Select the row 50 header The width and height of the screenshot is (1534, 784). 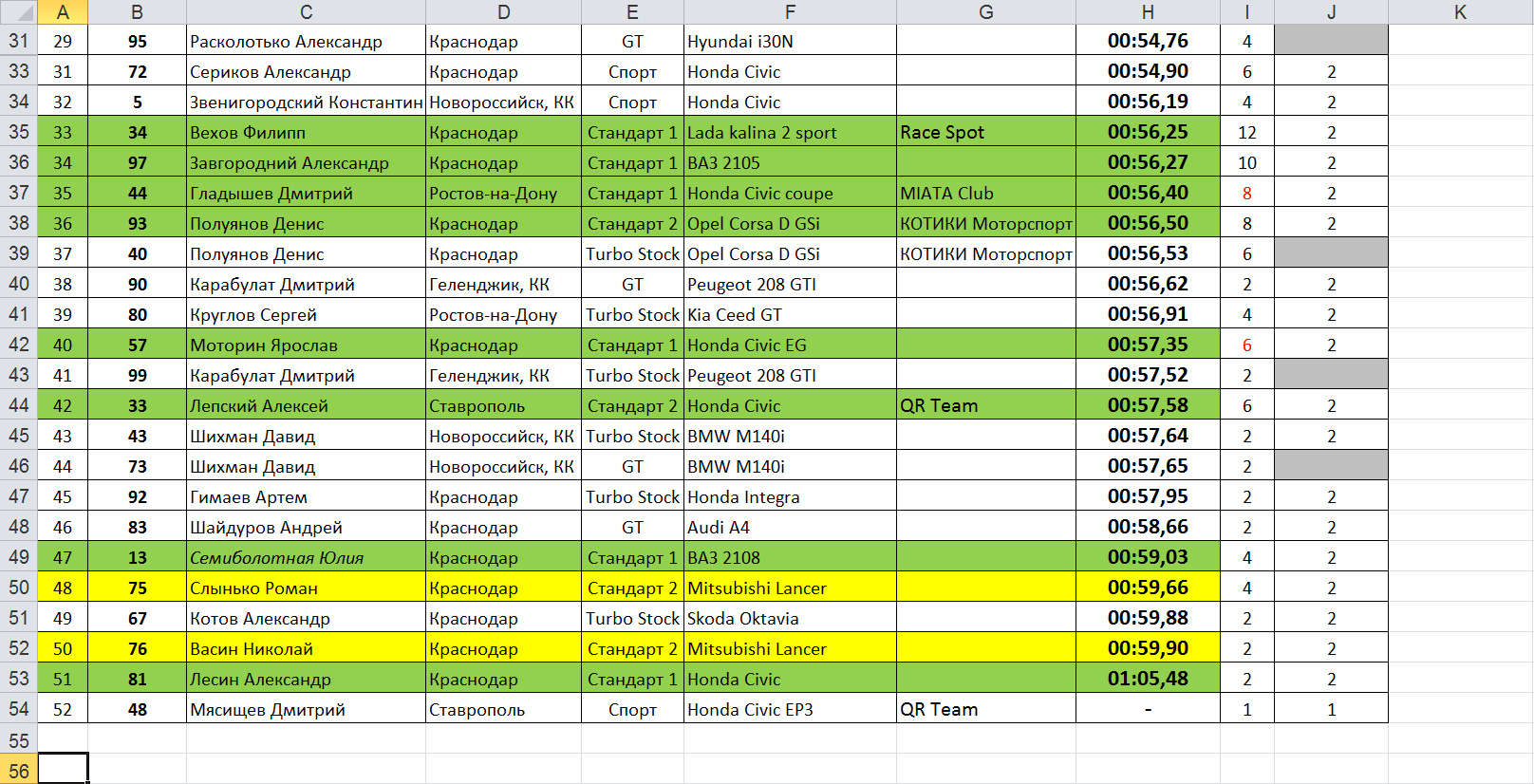(18, 588)
